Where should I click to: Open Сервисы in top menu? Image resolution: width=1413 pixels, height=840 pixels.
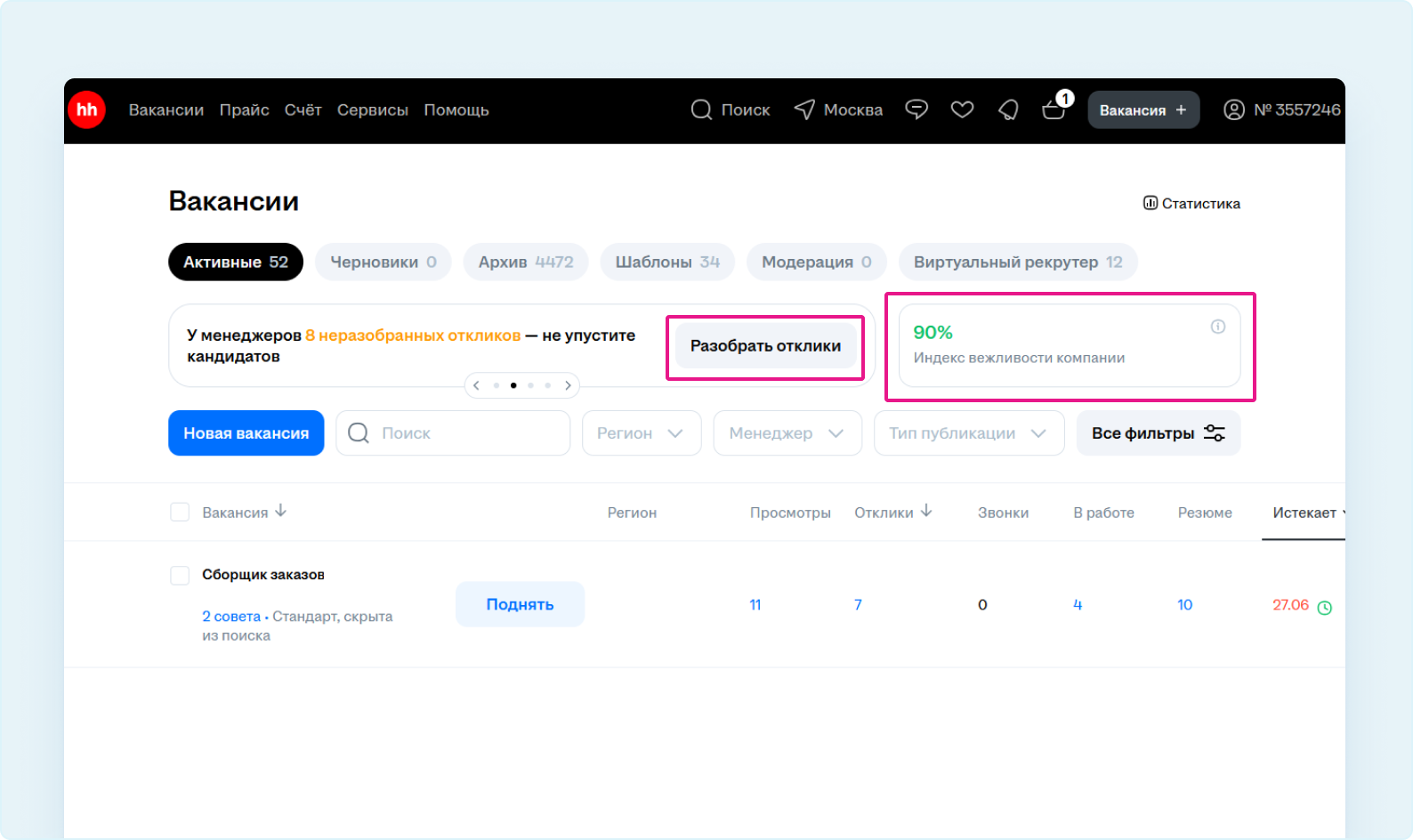point(373,110)
